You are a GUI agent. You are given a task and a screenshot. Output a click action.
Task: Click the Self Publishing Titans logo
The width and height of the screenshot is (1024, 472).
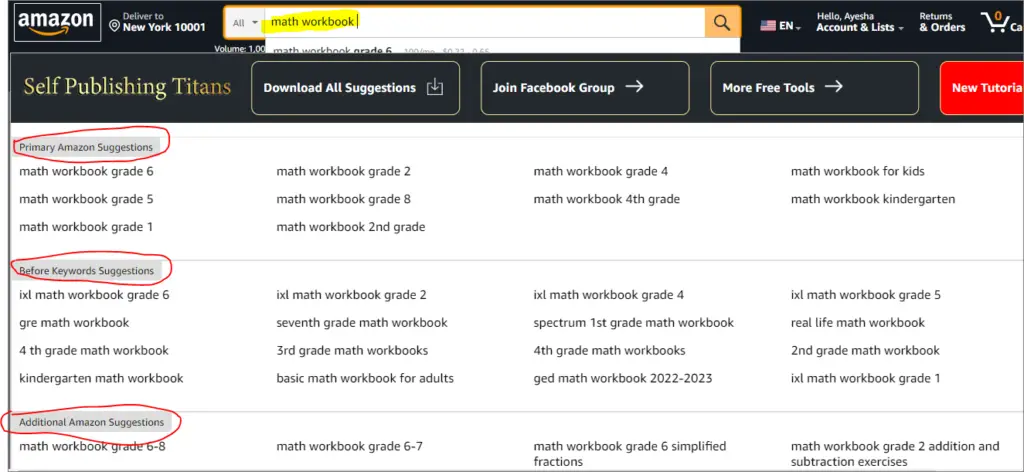click(127, 87)
